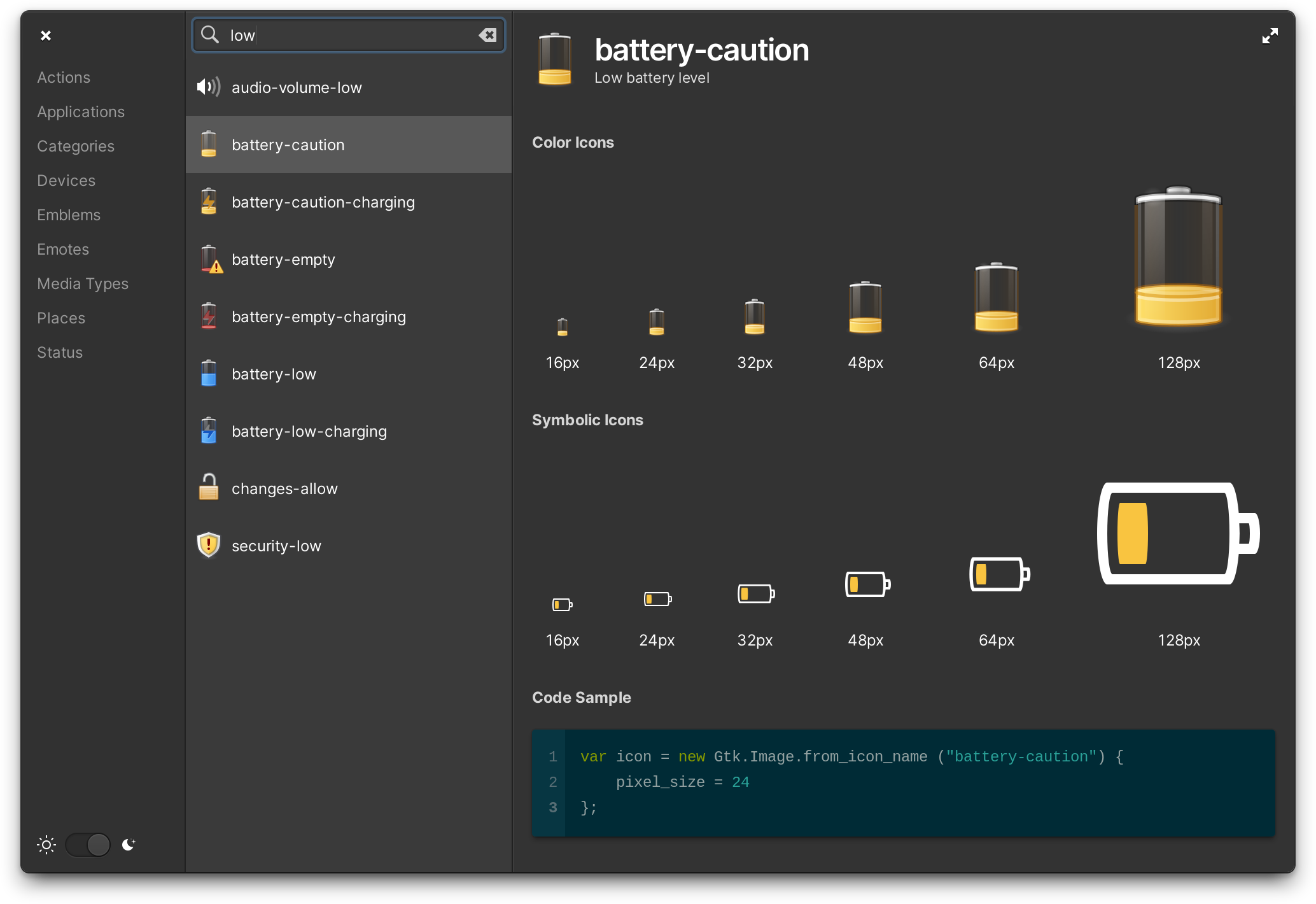
Task: Click the battery-empty-charging list icon
Action: coord(209,316)
